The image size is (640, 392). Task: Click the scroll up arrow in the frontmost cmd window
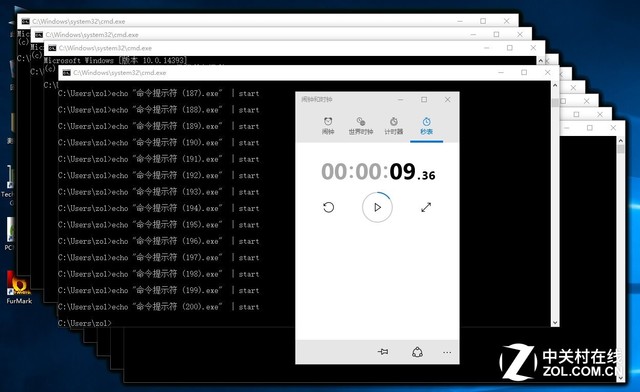pyautogui.click(x=555, y=86)
